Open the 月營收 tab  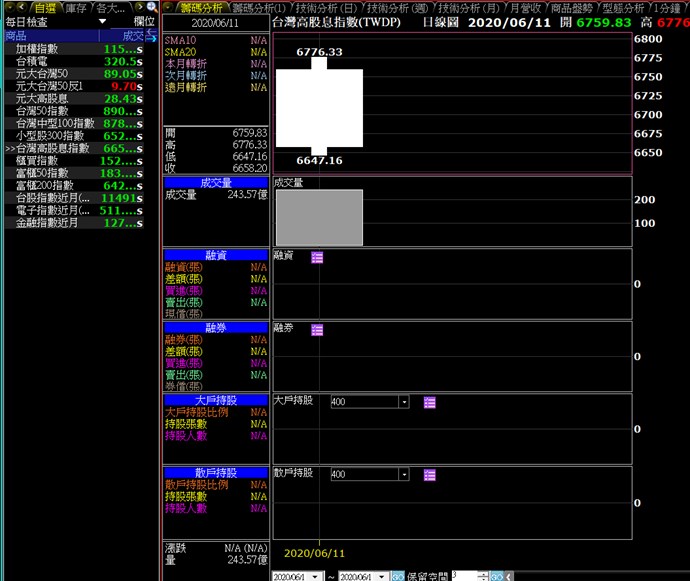point(526,7)
